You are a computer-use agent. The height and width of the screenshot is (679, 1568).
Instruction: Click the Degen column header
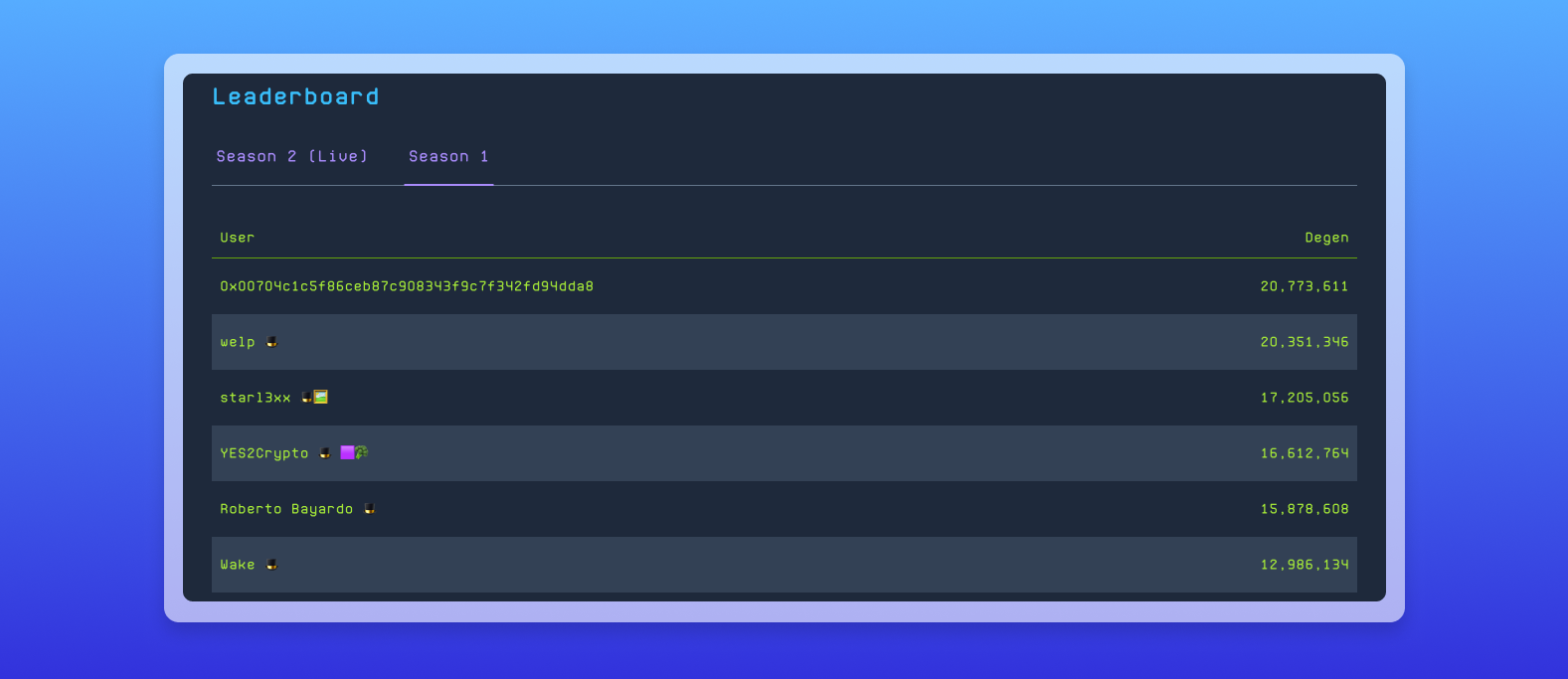(x=1326, y=238)
